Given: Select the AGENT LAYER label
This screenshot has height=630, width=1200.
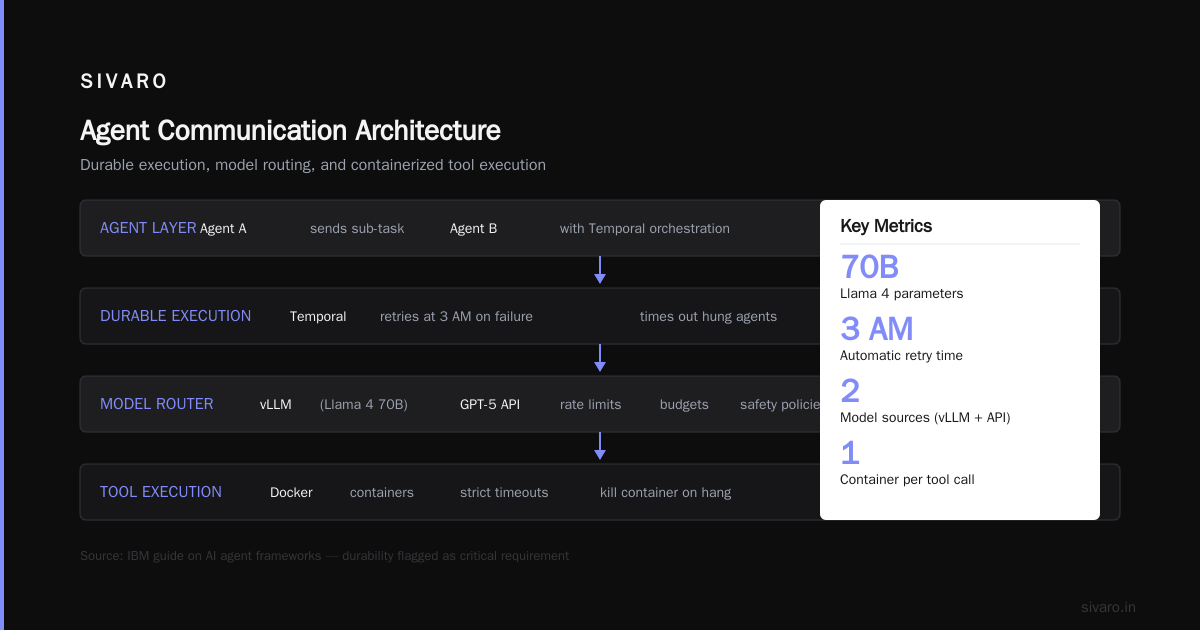Looking at the screenshot, I should click(x=148, y=228).
